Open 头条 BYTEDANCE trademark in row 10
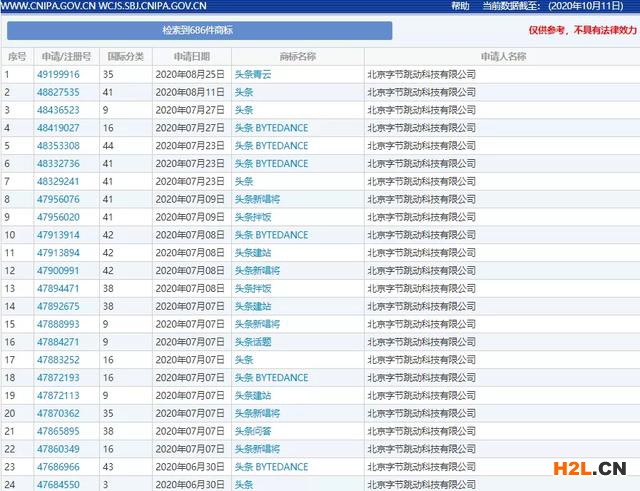Image resolution: width=640 pixels, height=491 pixels. click(271, 235)
